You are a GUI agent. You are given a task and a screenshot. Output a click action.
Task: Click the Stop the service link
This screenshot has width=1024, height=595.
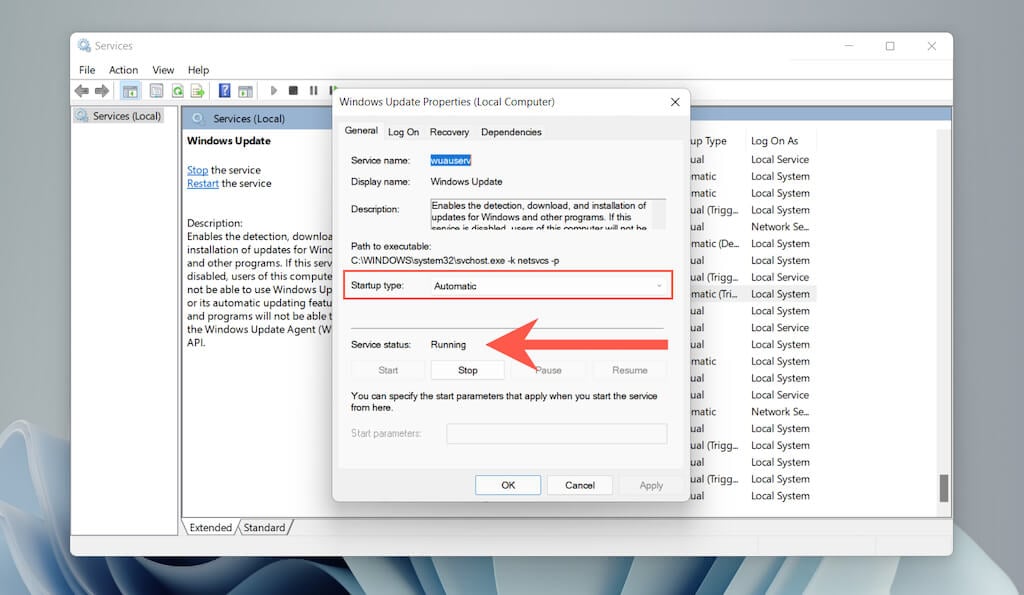(197, 170)
